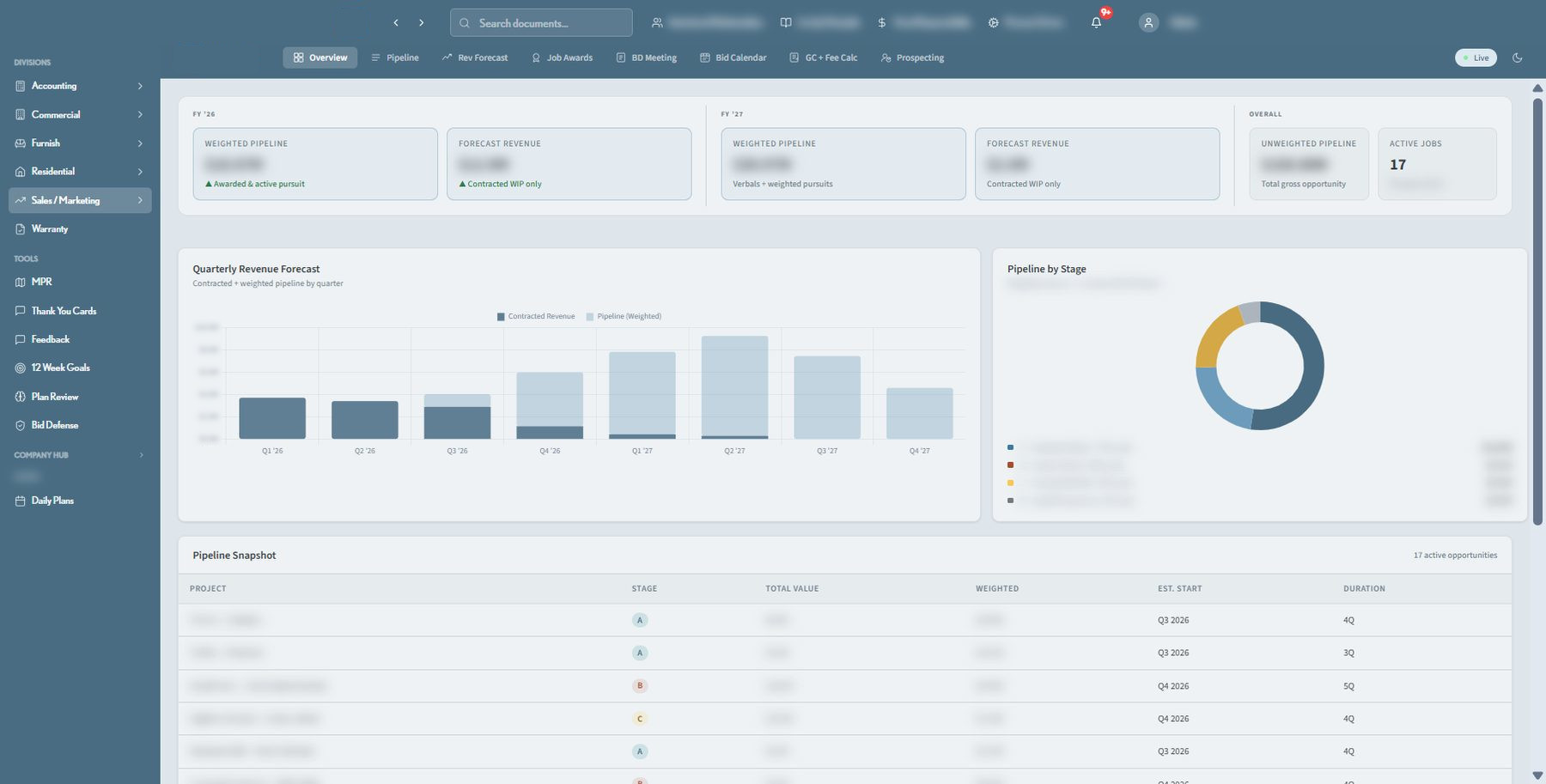Click the people icon in top bar
1546x784 pixels.
coord(657,23)
